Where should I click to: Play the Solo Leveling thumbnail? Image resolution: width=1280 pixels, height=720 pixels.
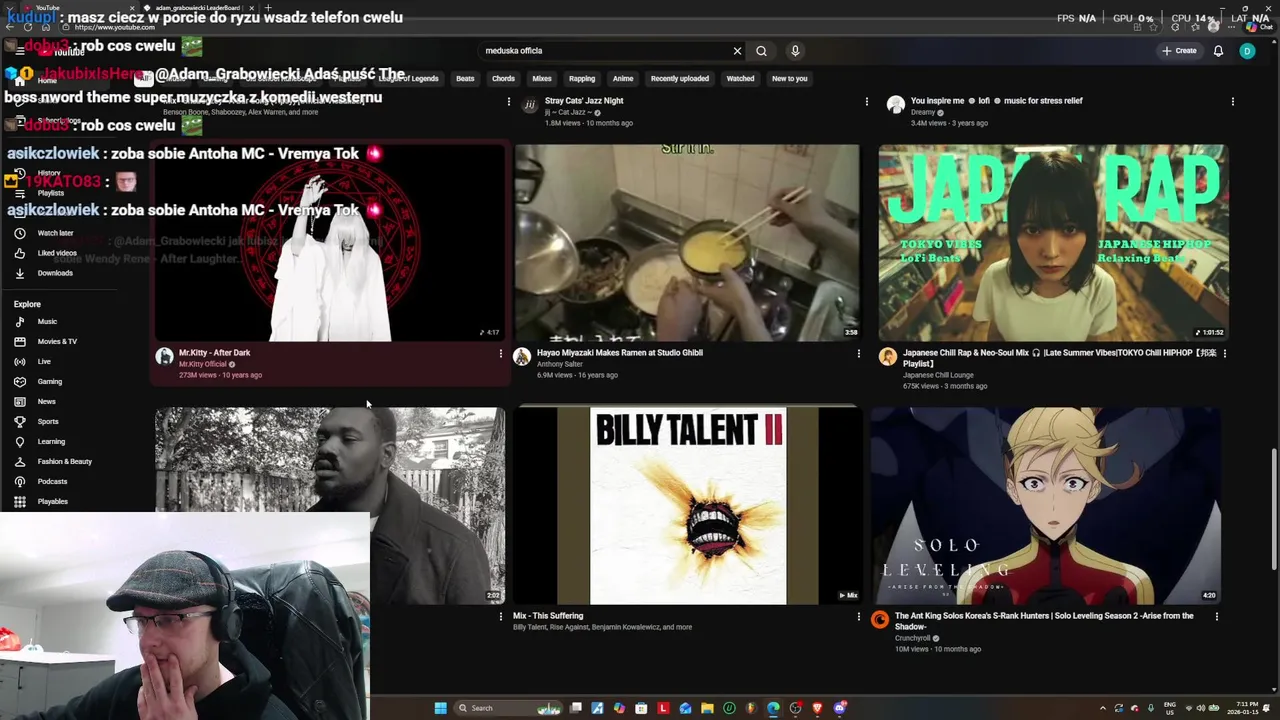pos(1045,505)
